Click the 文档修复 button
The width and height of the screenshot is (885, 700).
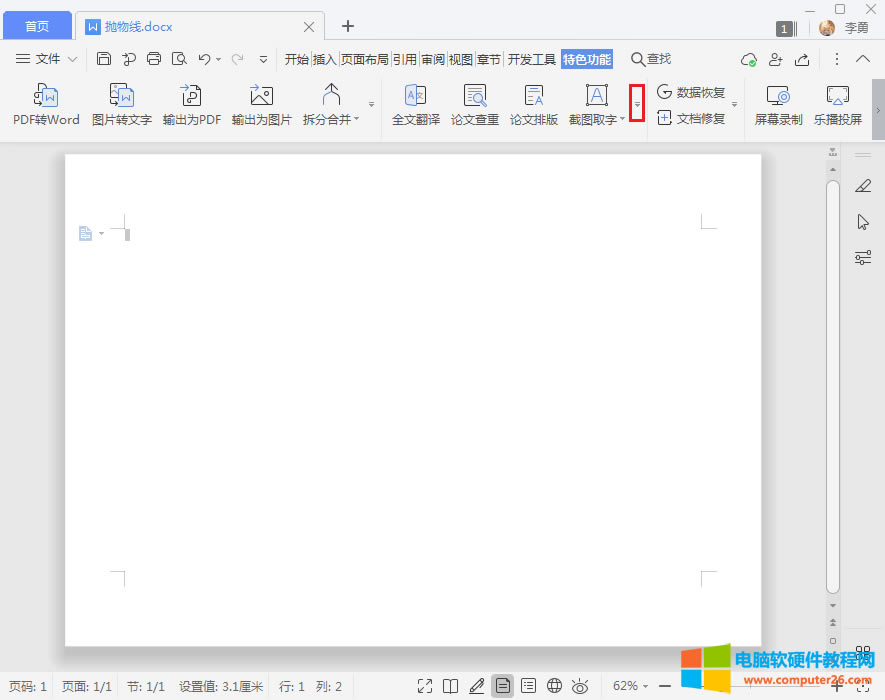[x=691, y=118]
